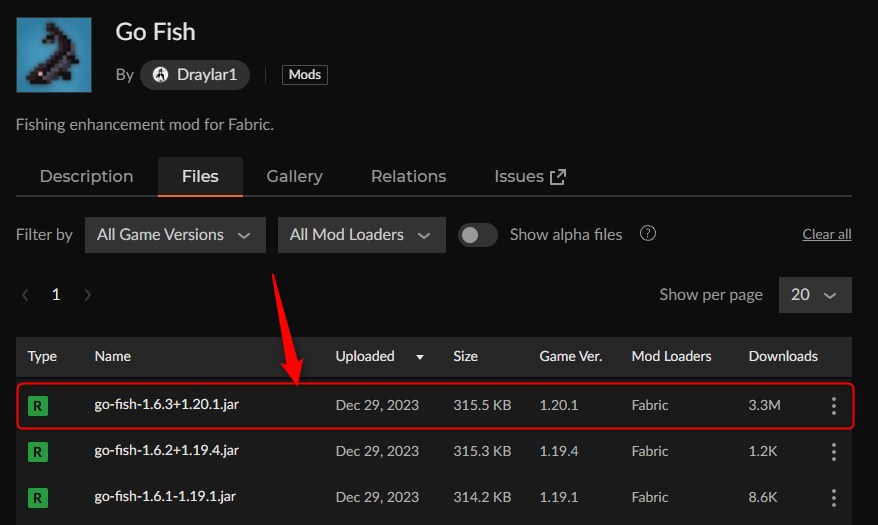Go to the previous page arrow

(x=25, y=295)
